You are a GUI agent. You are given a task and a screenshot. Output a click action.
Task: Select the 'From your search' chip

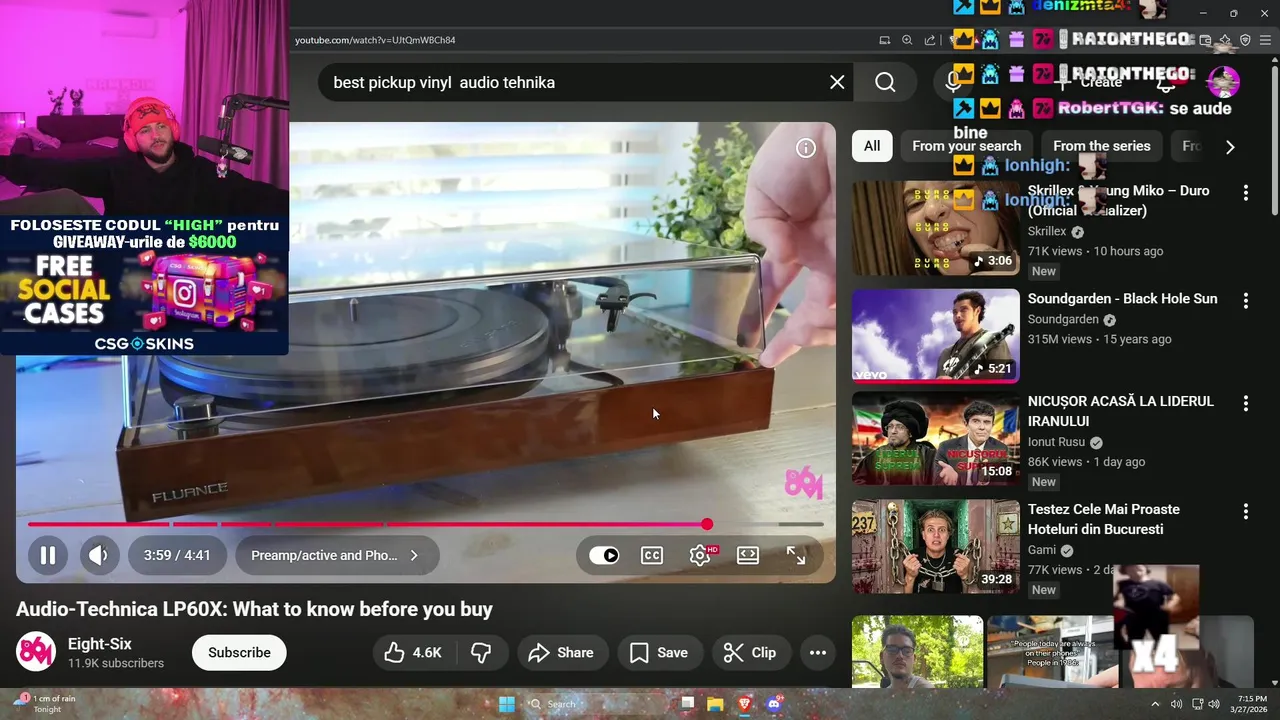(x=966, y=146)
